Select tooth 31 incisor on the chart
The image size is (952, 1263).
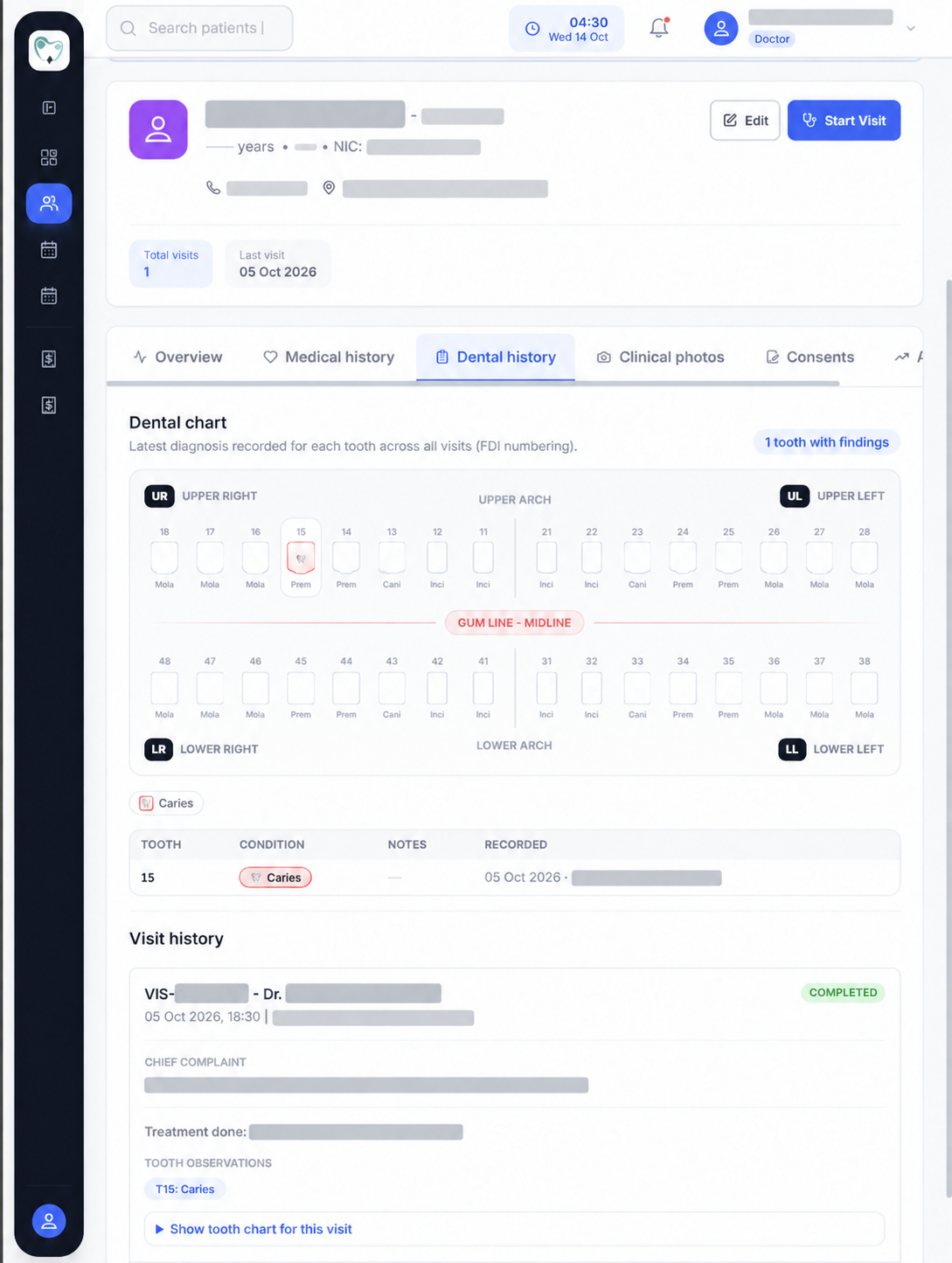click(546, 688)
